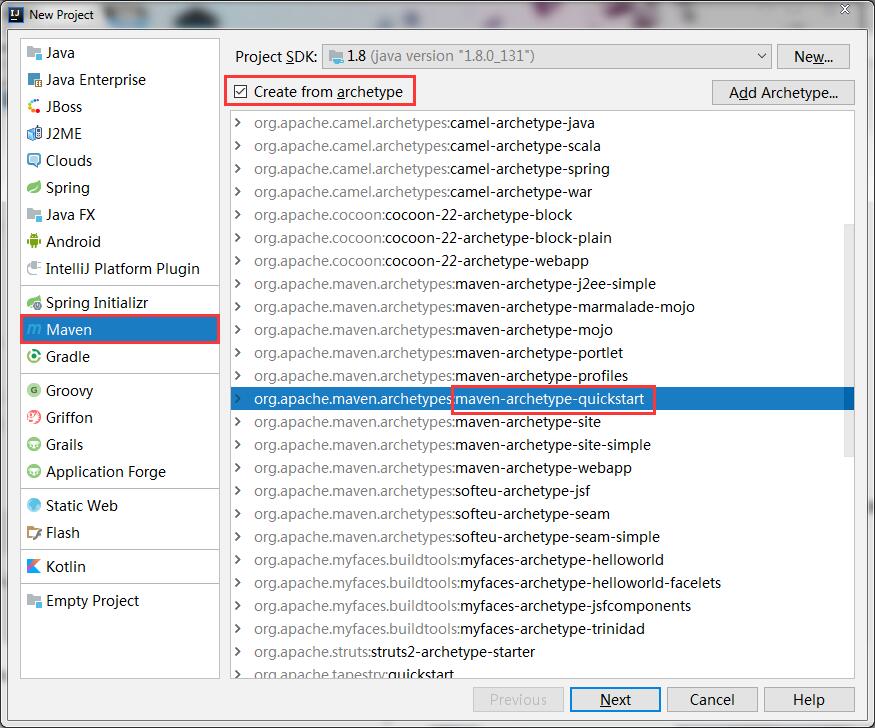Select the Android robot icon
Viewport: 875px width, 728px height.
click(34, 242)
